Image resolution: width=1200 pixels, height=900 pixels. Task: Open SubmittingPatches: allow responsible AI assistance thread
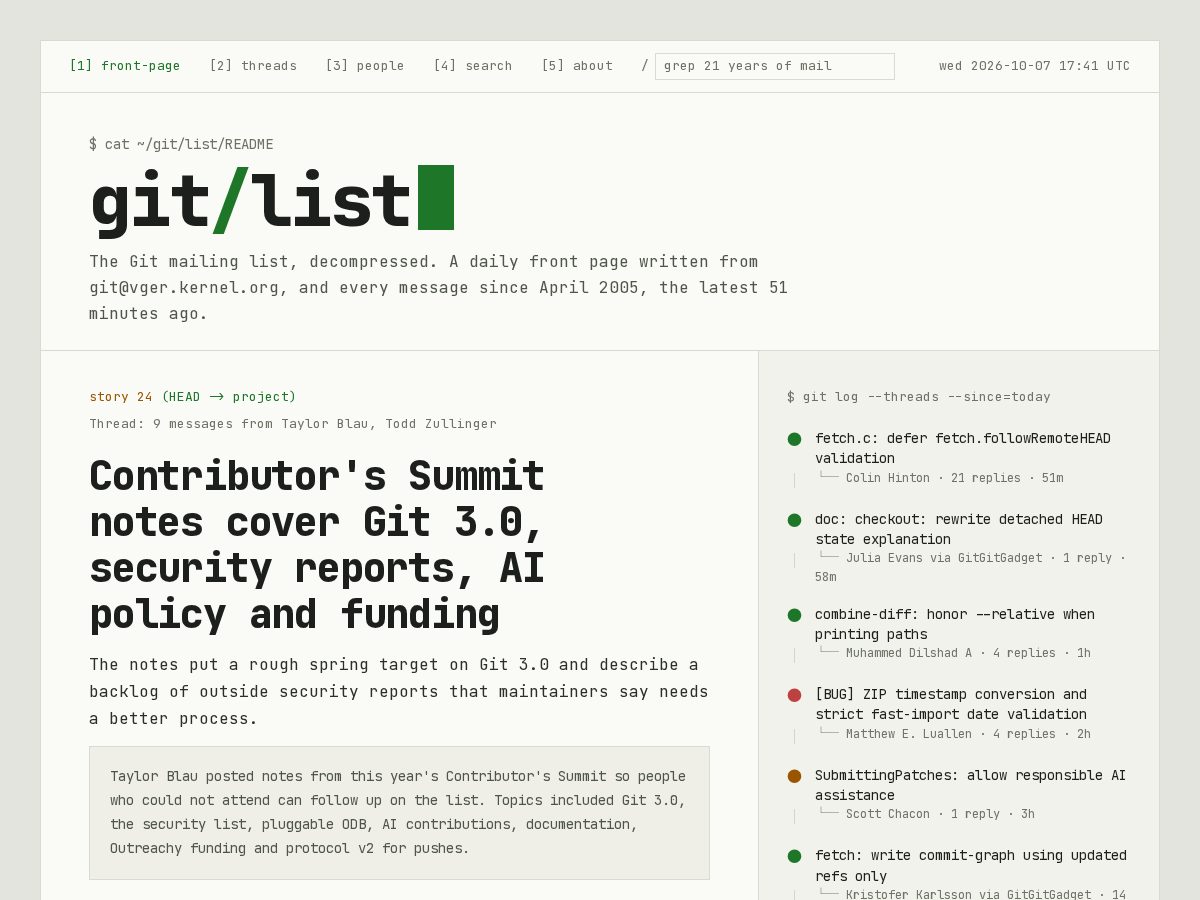(x=971, y=785)
